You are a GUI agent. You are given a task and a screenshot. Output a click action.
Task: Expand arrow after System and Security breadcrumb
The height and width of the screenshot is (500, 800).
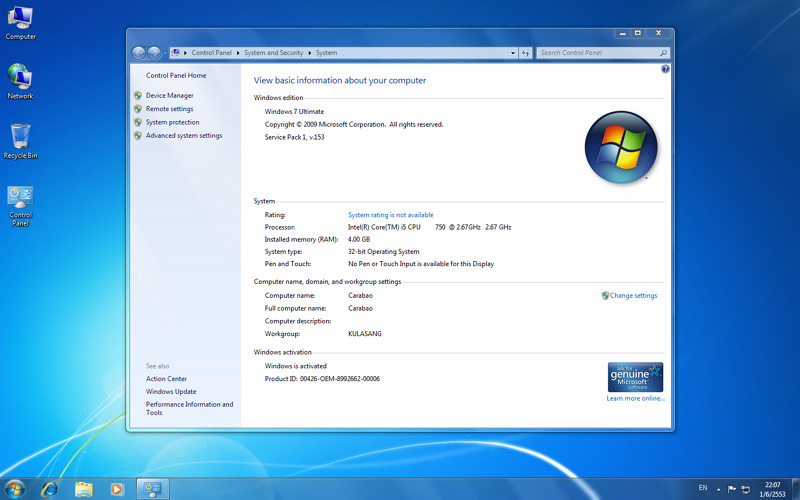click(309, 53)
